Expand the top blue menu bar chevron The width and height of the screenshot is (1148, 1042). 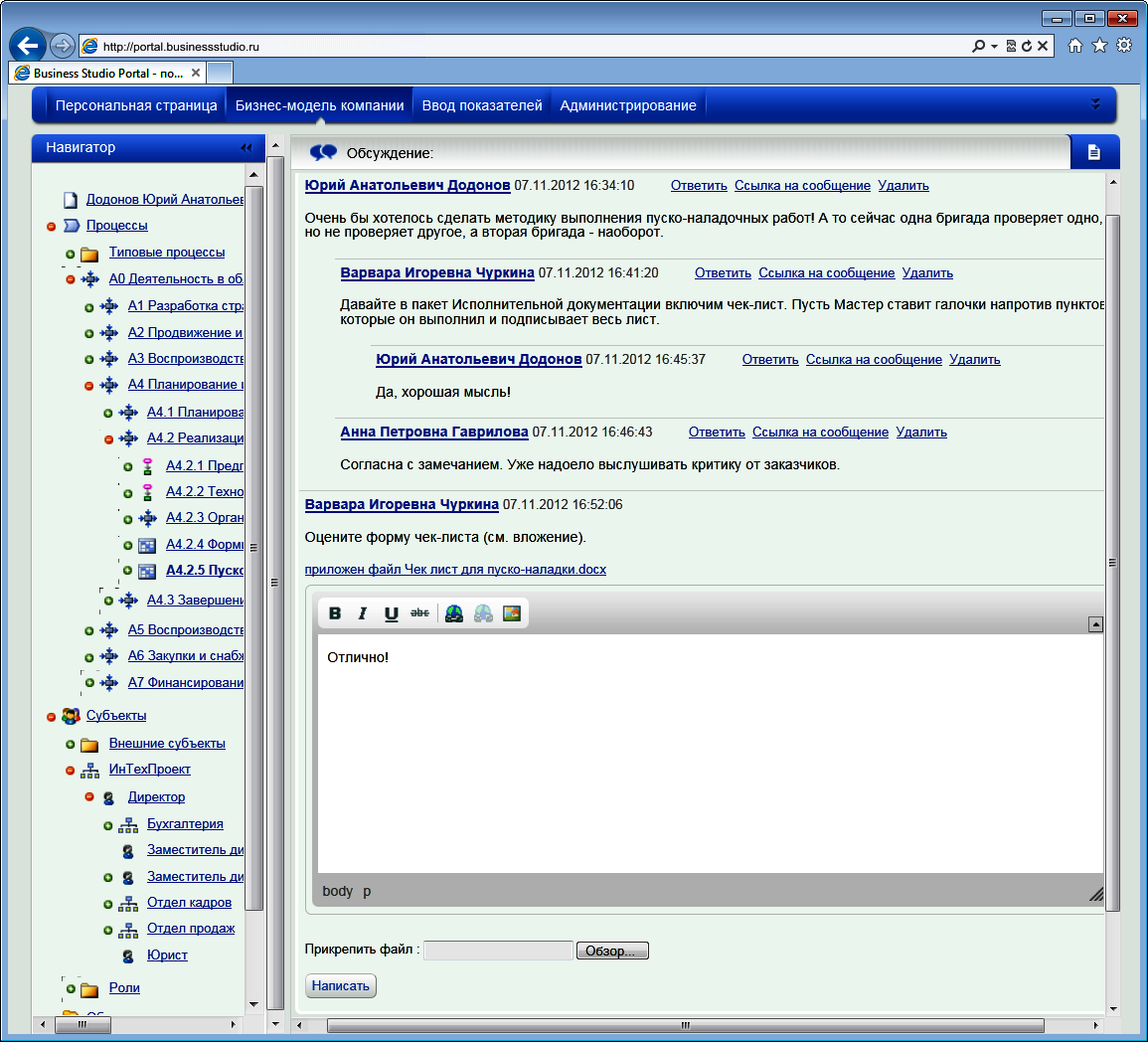click(1095, 104)
